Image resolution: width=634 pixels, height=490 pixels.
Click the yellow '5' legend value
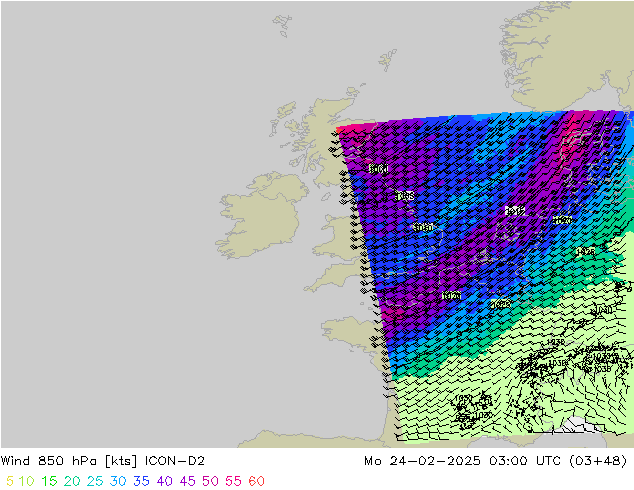click(x=10, y=481)
